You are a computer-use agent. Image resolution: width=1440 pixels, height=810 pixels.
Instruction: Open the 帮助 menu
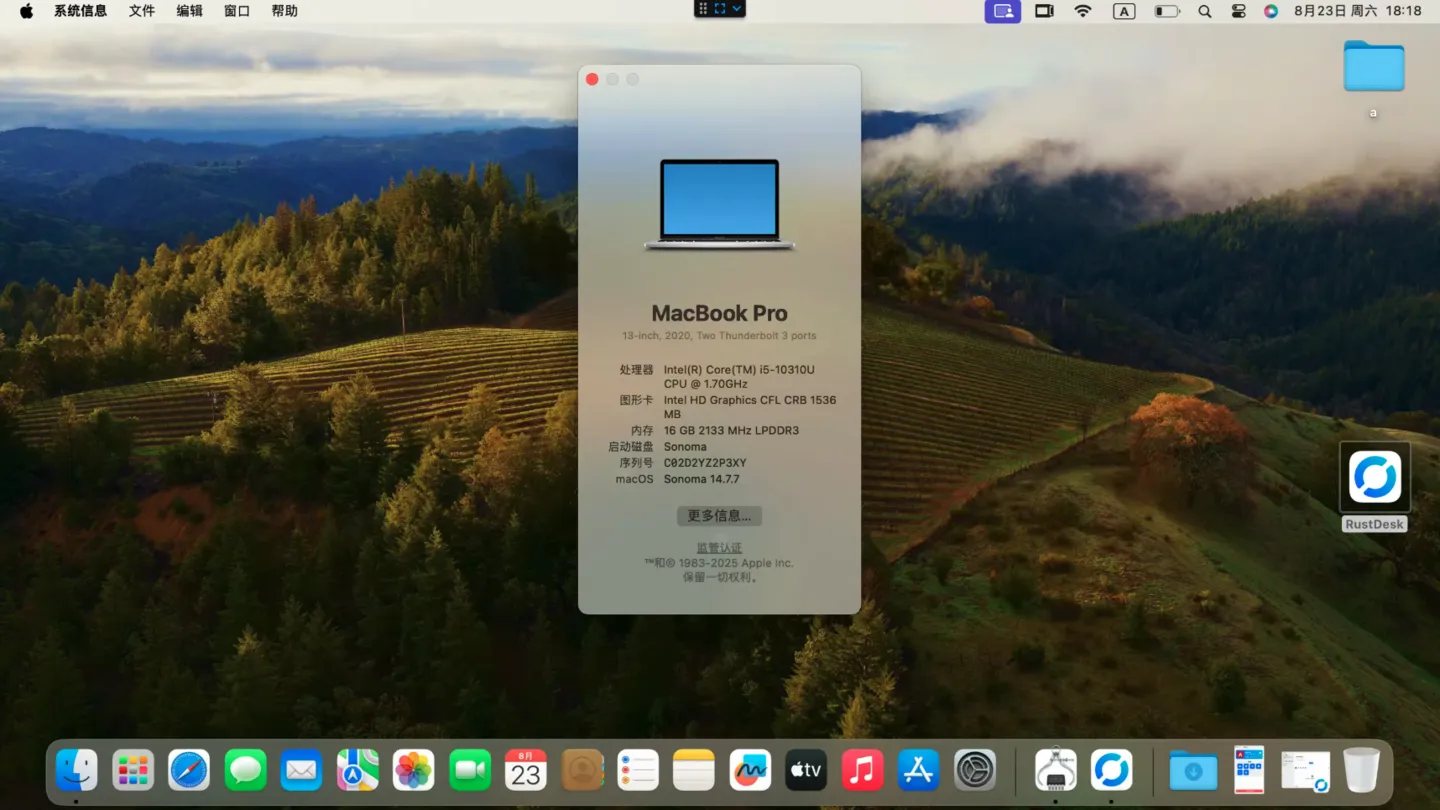[x=284, y=11]
